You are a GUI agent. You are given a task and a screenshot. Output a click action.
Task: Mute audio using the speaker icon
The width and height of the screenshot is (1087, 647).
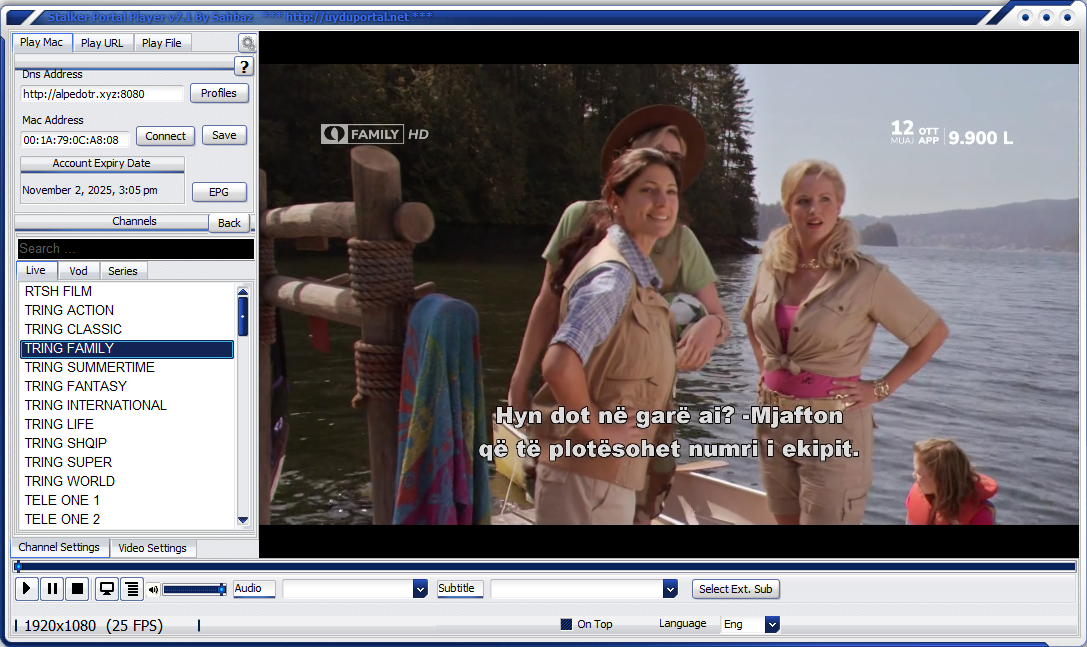[153, 589]
